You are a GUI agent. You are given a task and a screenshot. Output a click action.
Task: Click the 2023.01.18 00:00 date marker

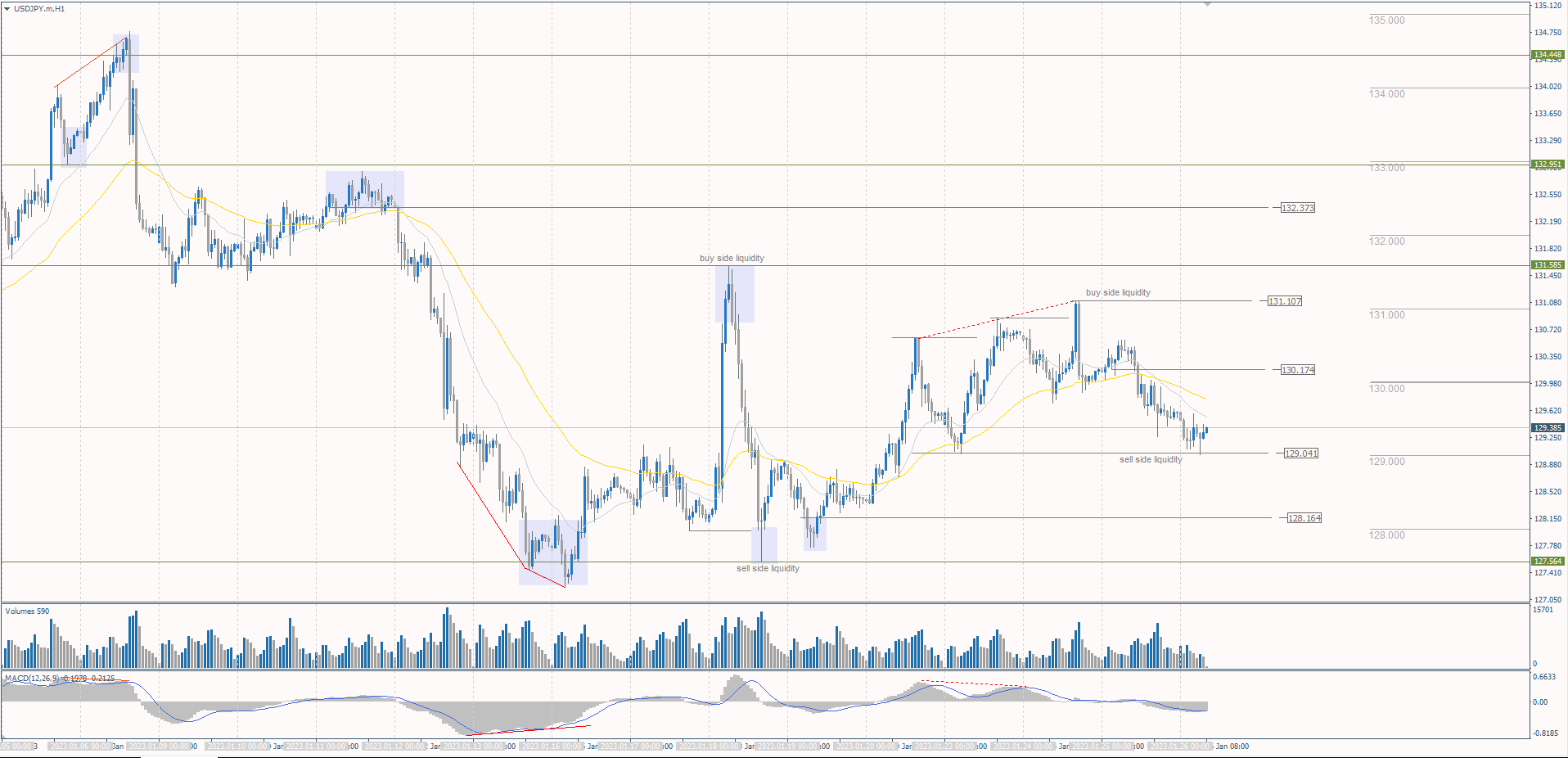[x=709, y=747]
